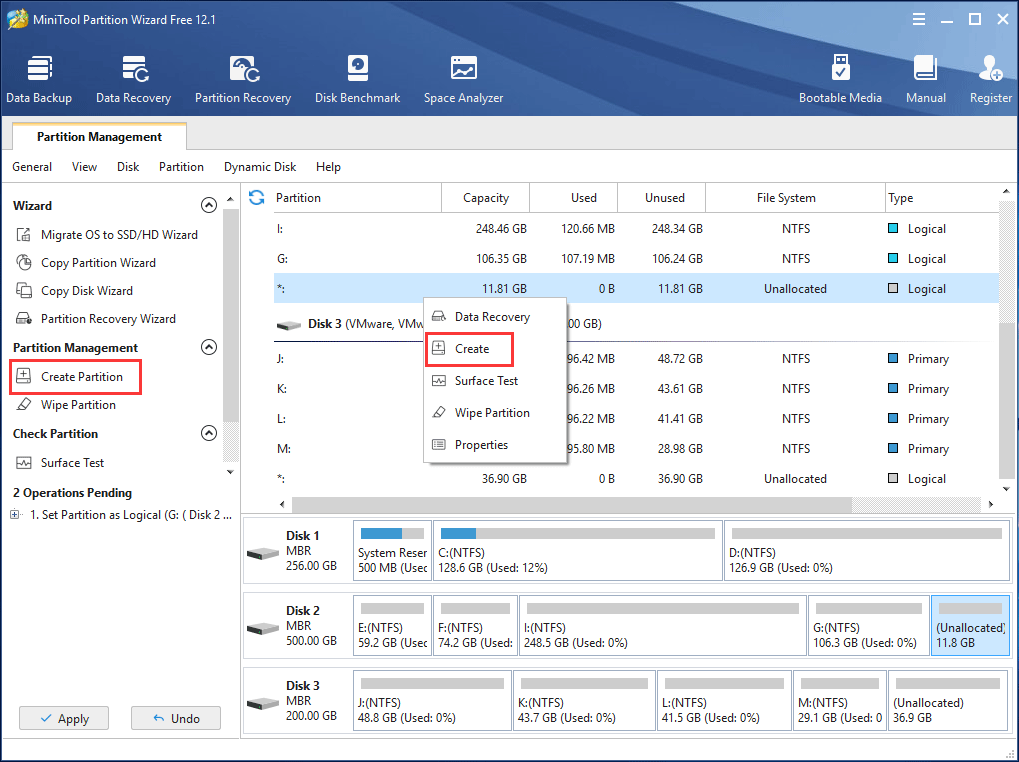Open the Dynamic Disk menu

point(260,167)
